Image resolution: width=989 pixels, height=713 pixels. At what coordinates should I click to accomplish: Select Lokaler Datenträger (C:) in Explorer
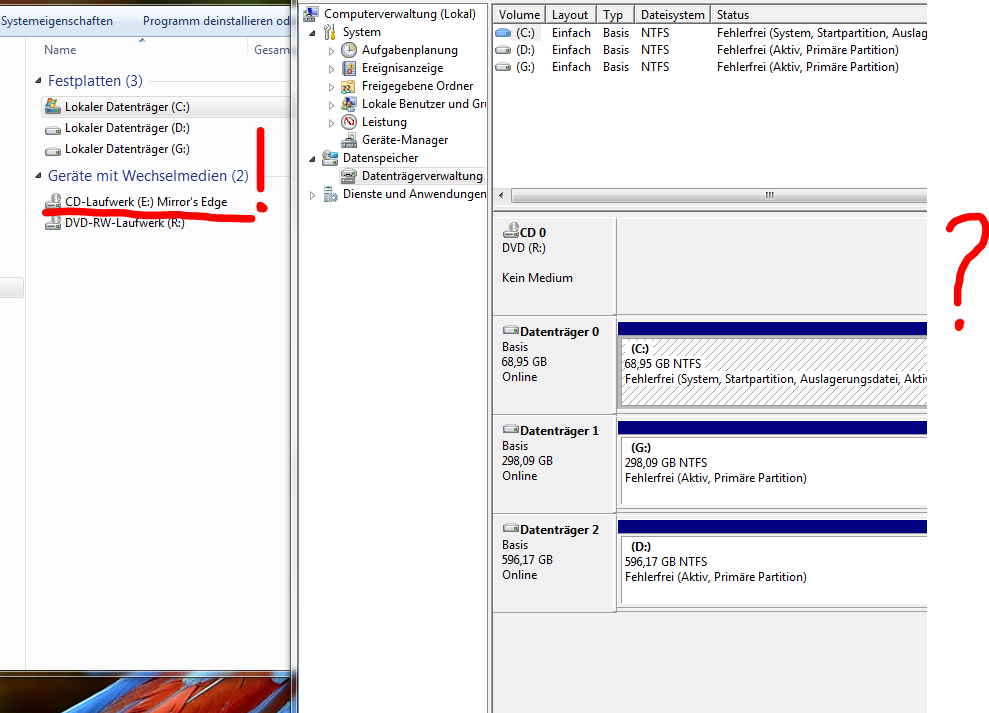click(126, 107)
